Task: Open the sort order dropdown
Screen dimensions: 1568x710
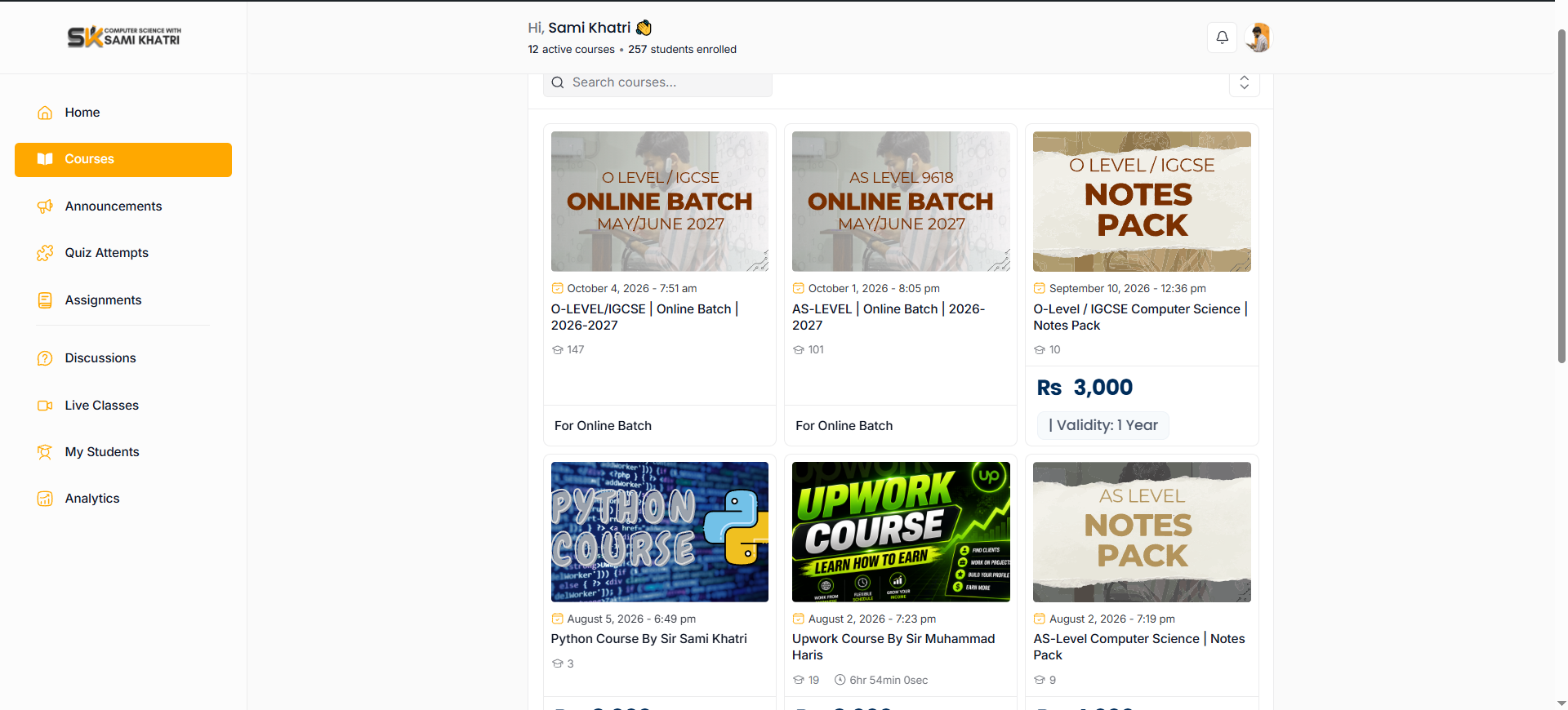Action: (1245, 82)
